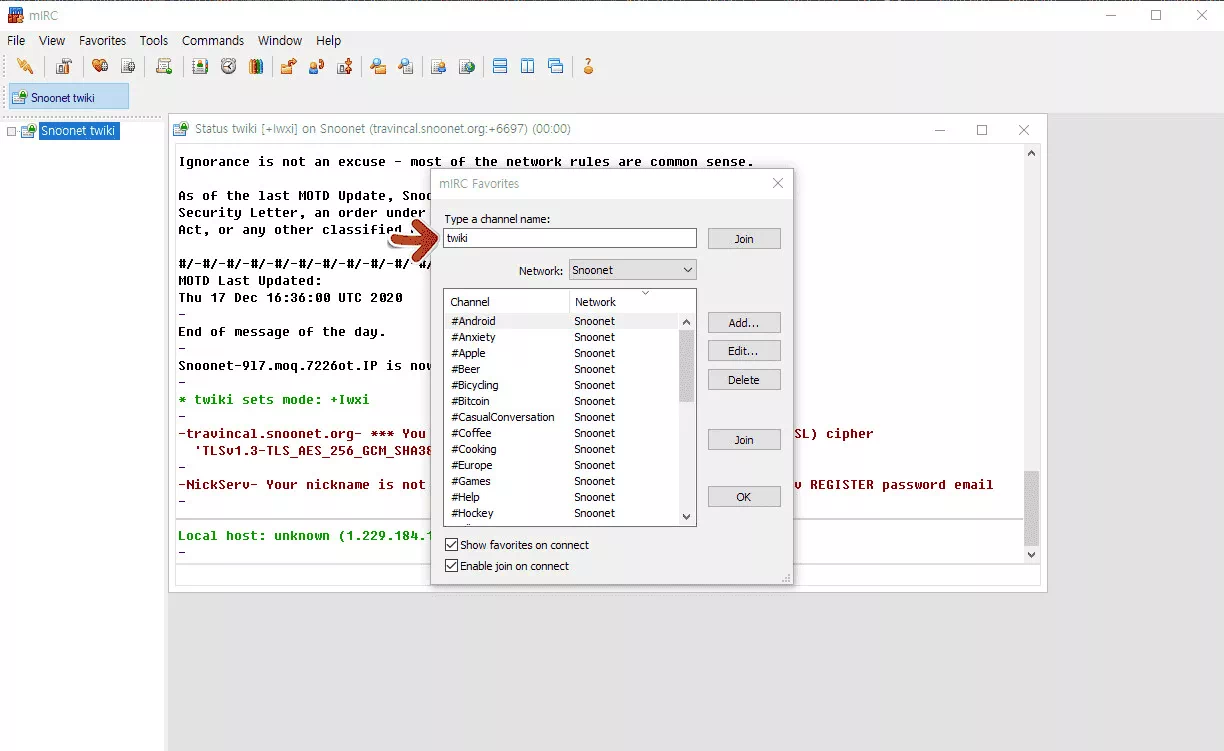The image size is (1224, 751).
Task: Open the URLs List globe icon
Action: click(x=466, y=67)
